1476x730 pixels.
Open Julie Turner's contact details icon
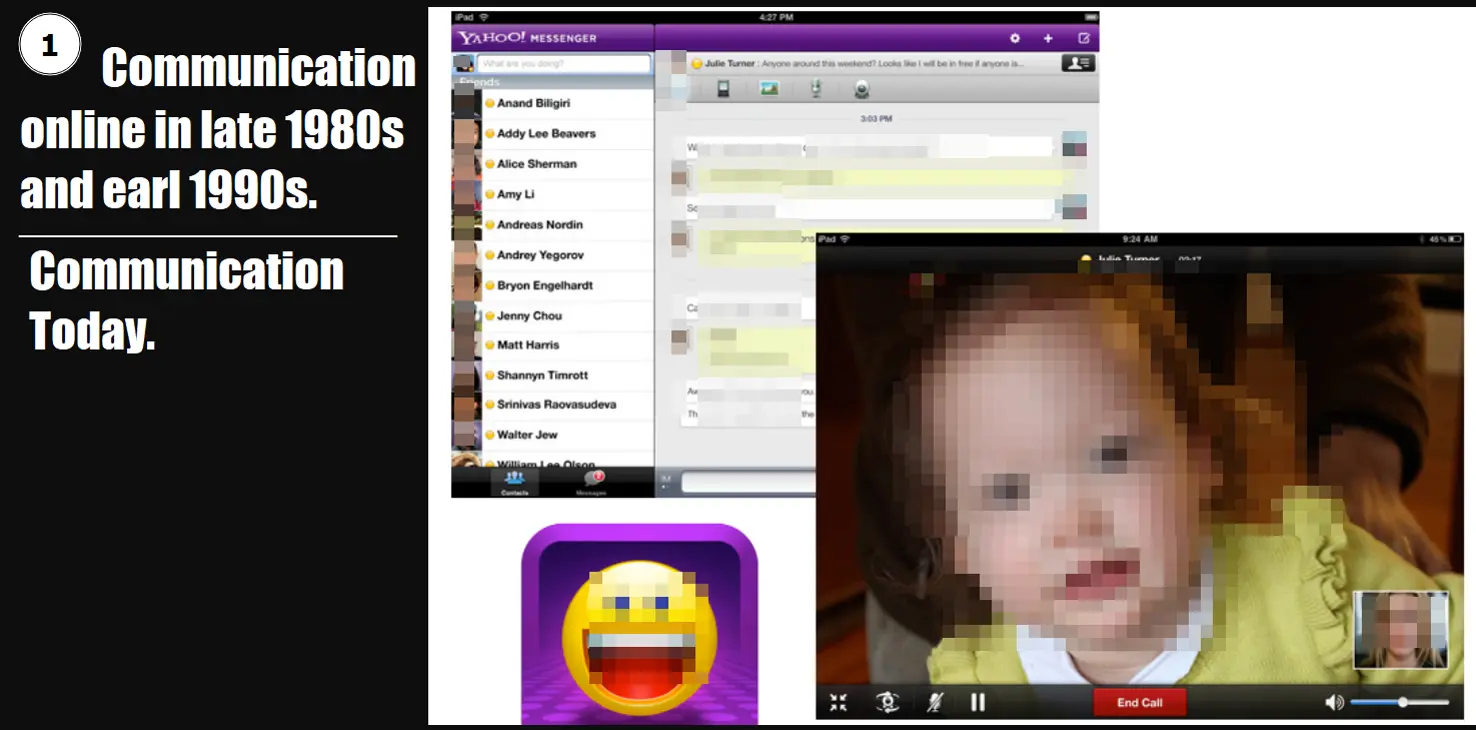tap(1077, 63)
